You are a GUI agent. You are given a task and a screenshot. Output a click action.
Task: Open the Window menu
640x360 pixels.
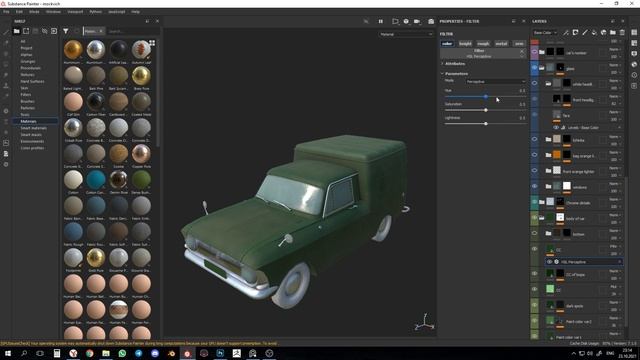[x=53, y=12]
